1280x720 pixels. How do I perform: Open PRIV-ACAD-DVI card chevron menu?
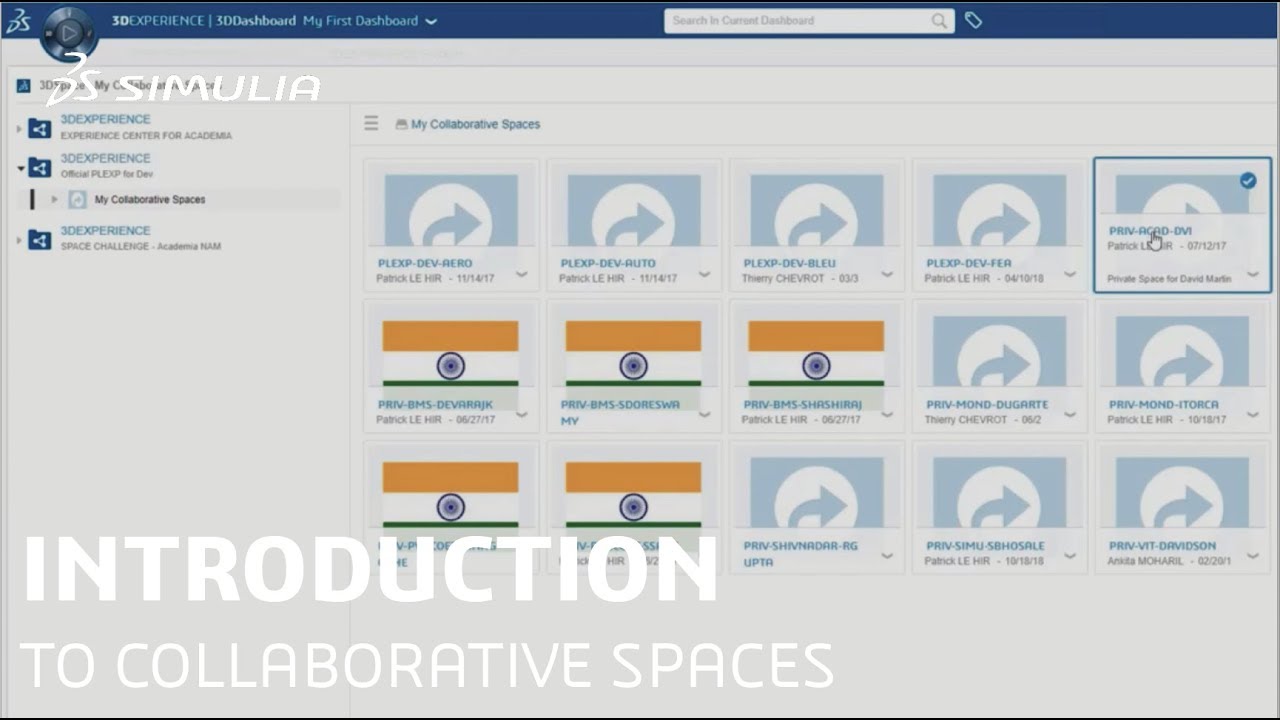[1253, 274]
